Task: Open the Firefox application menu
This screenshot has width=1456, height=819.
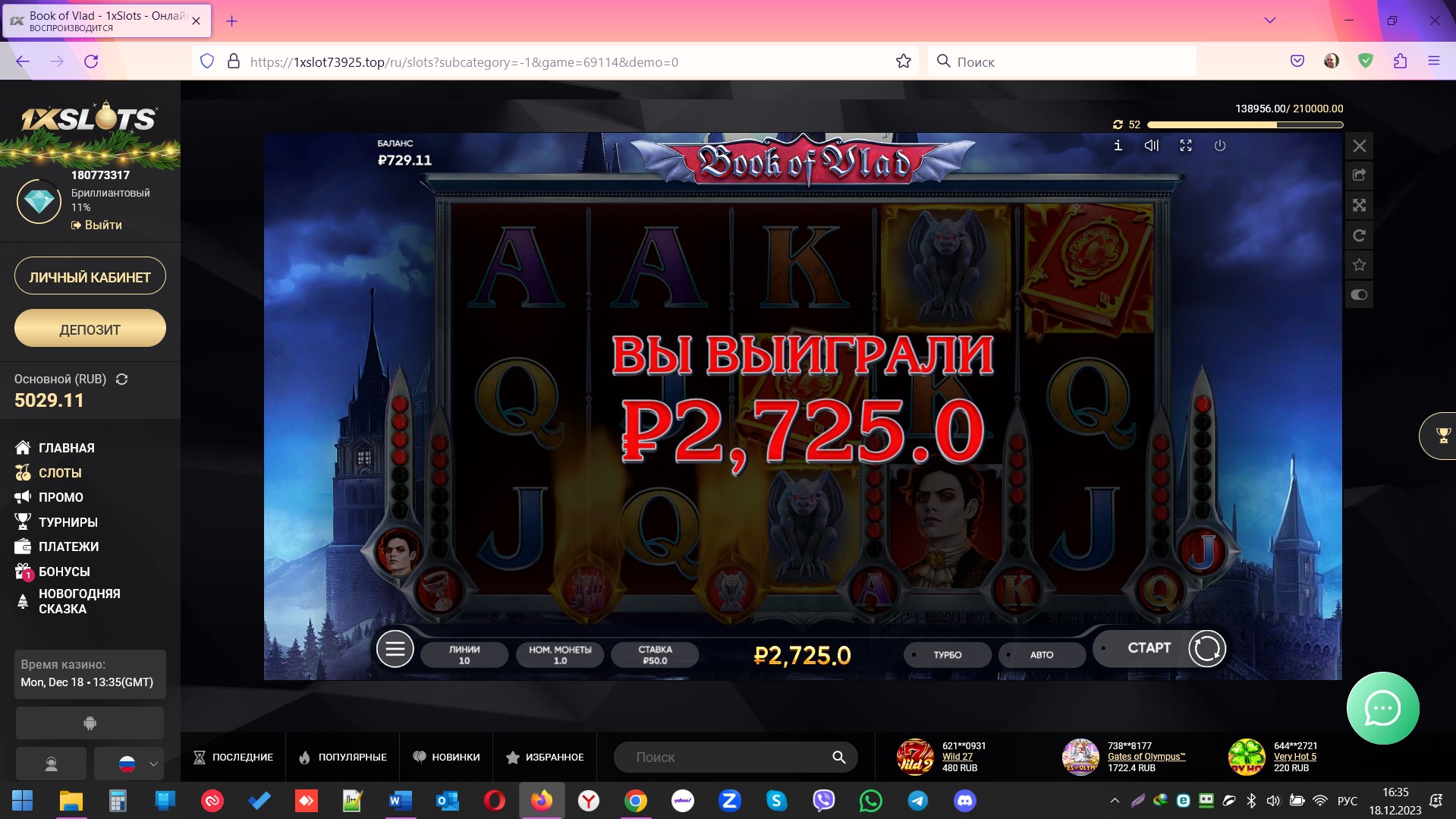Action: click(1433, 61)
